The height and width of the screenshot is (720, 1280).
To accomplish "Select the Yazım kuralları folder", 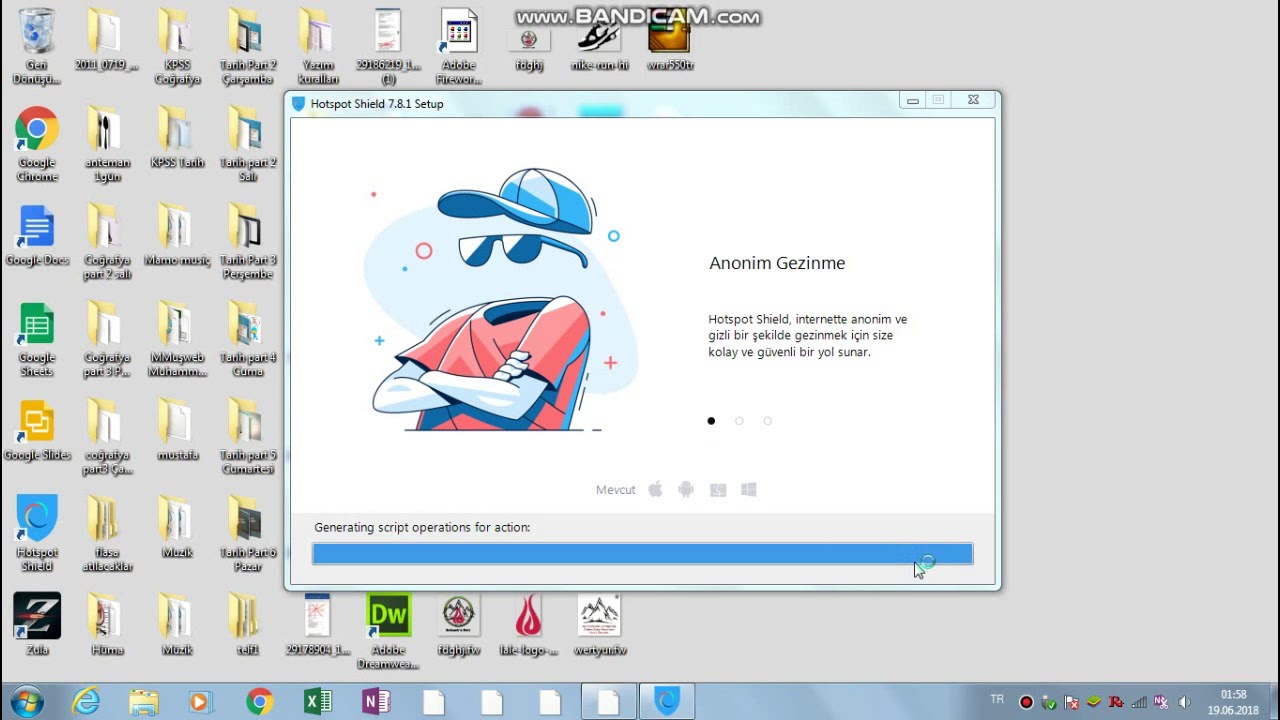I will coord(318,47).
